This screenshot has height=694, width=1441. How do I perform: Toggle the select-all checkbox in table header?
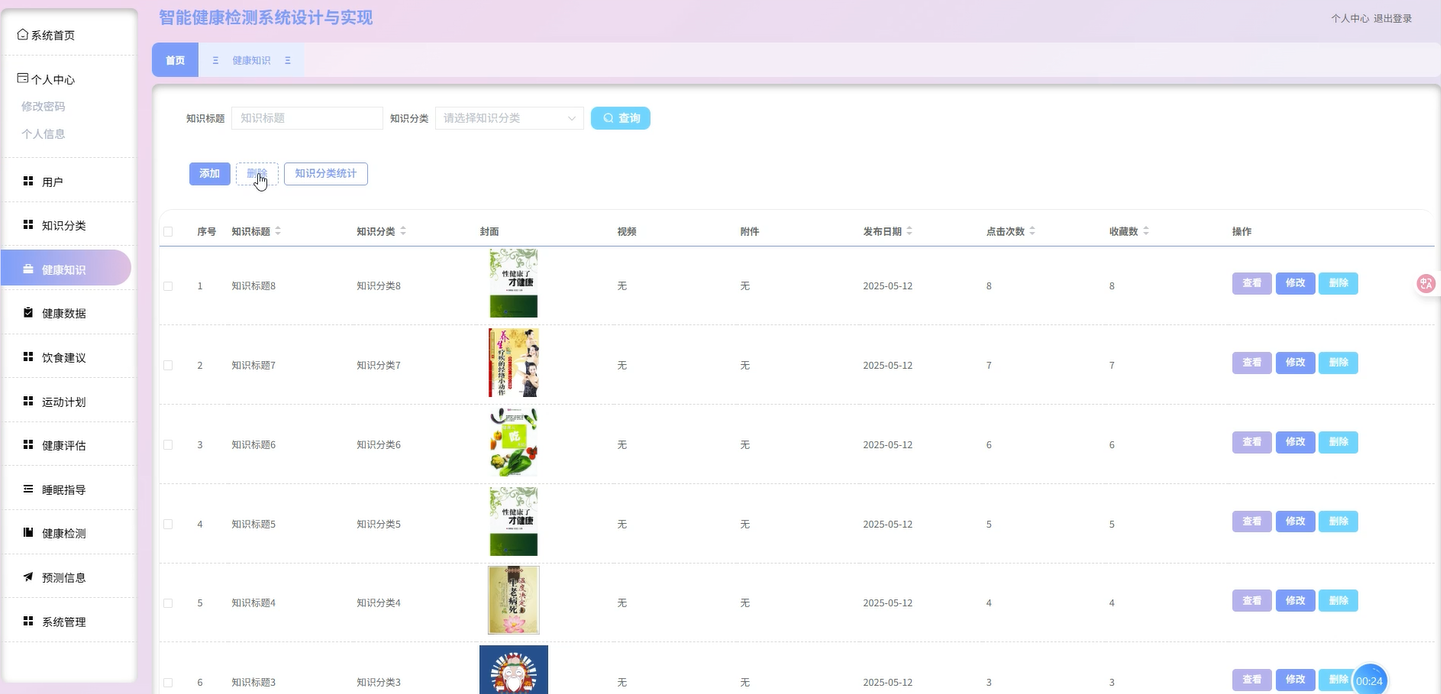click(x=168, y=231)
